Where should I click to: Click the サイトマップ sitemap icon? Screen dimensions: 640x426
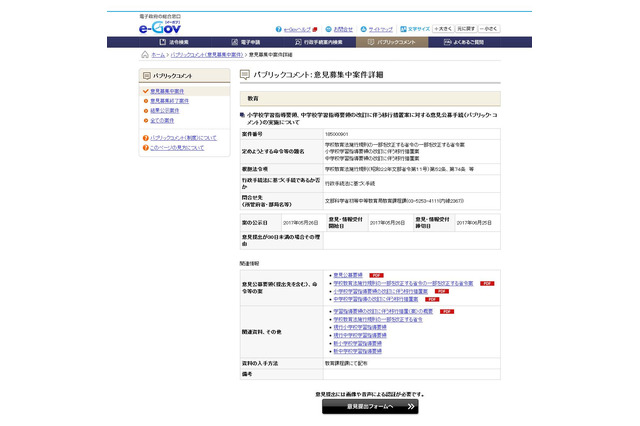(363, 29)
